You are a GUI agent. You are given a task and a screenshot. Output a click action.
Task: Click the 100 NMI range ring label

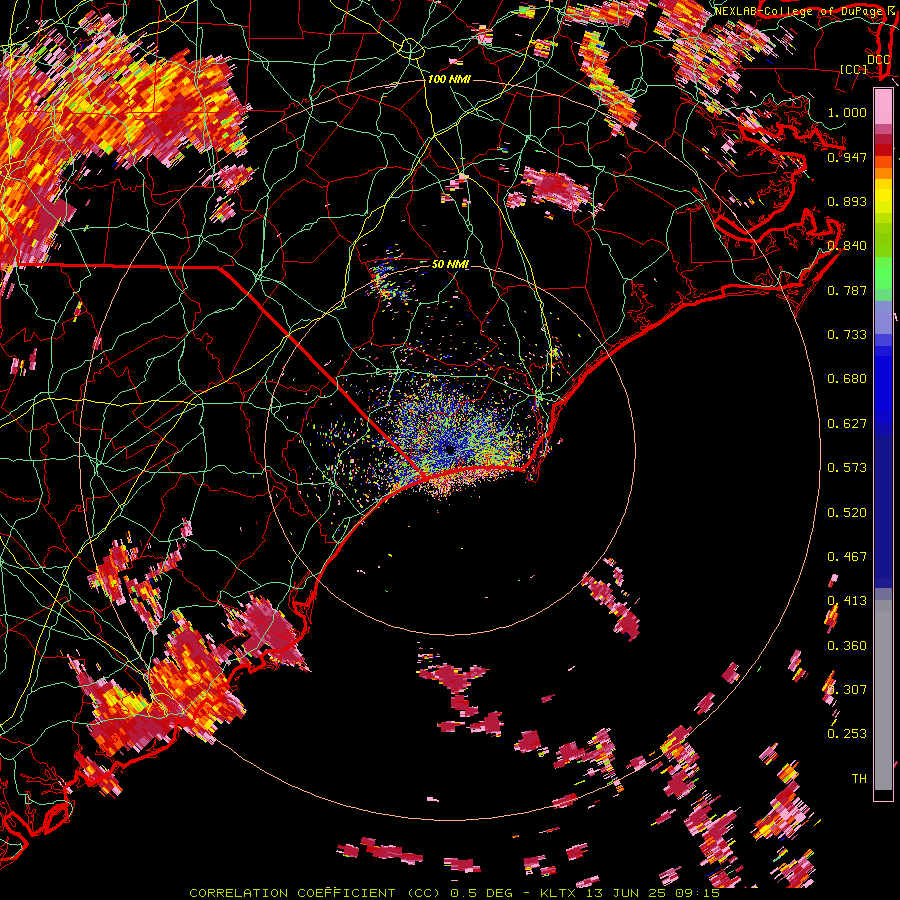click(449, 79)
